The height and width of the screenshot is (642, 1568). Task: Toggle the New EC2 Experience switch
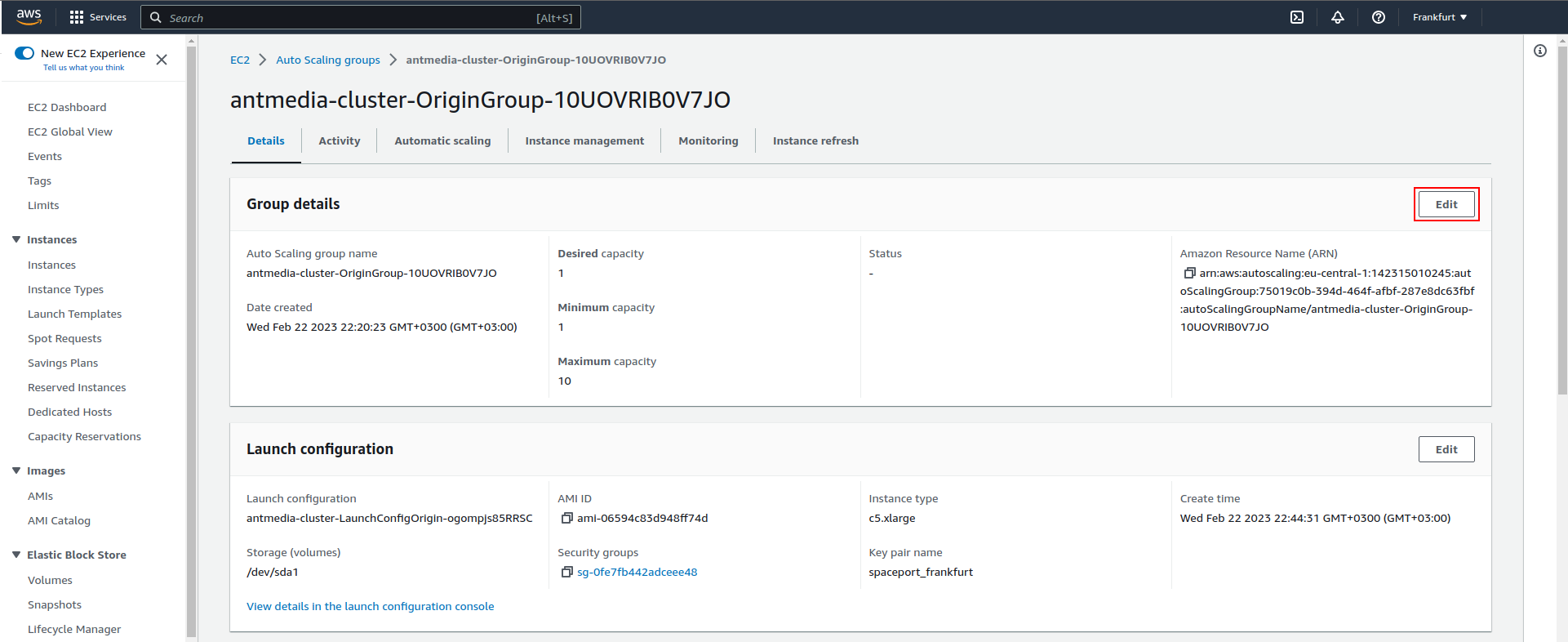(24, 53)
